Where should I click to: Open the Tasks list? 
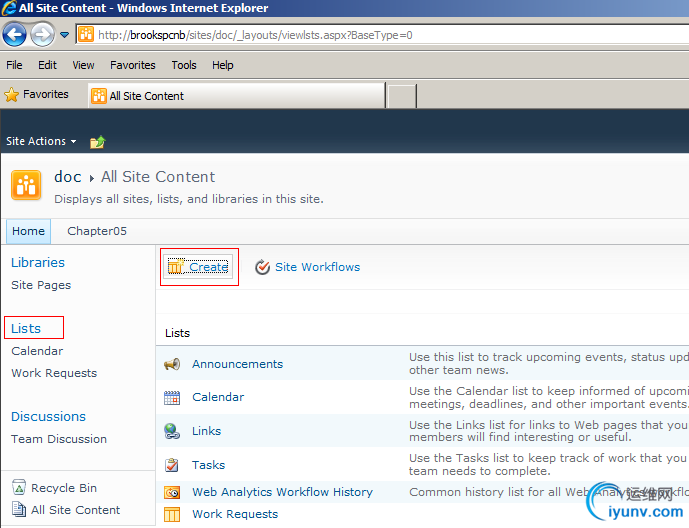pyautogui.click(x=208, y=465)
